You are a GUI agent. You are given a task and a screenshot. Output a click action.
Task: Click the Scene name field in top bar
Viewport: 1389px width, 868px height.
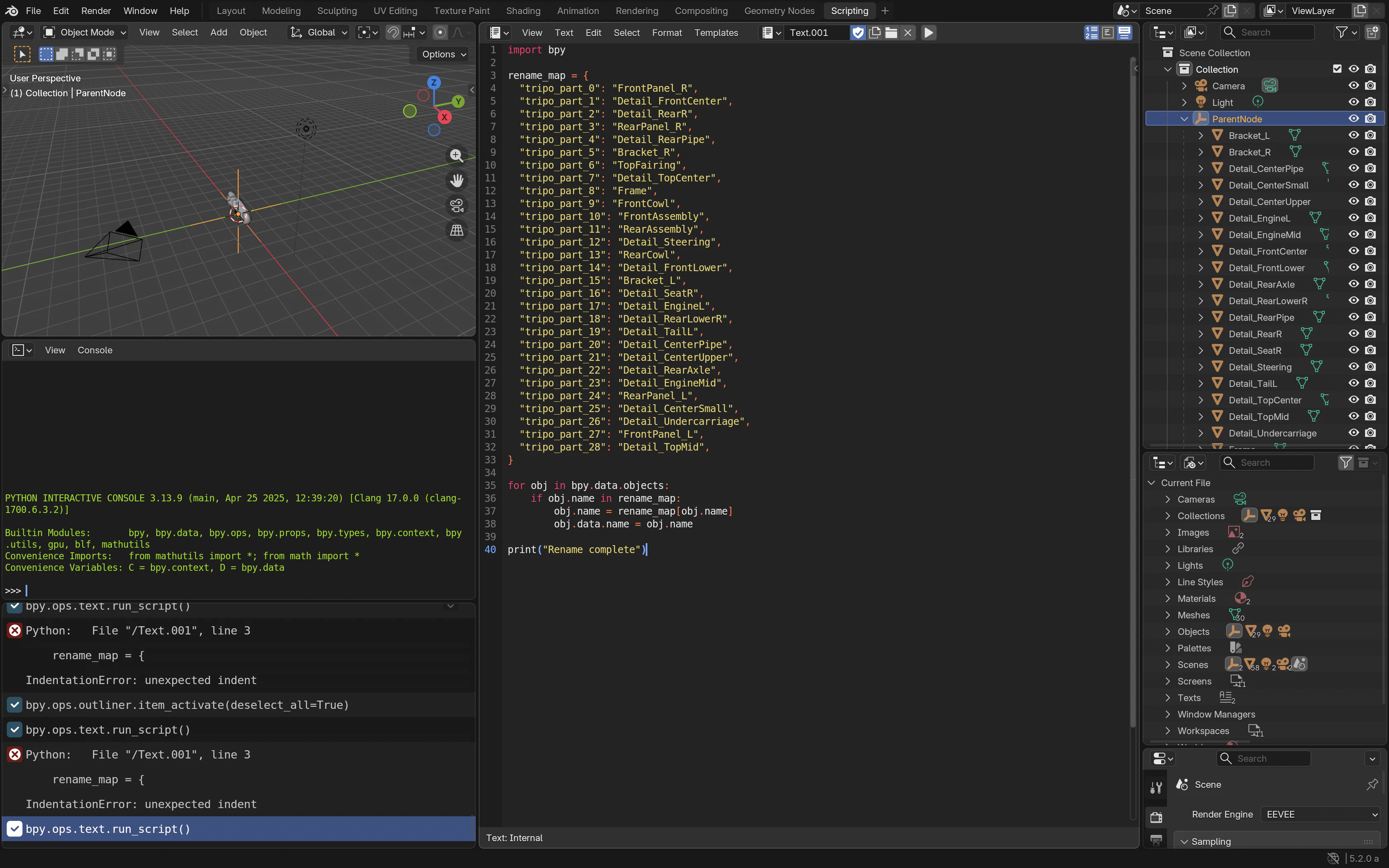tap(1173, 10)
